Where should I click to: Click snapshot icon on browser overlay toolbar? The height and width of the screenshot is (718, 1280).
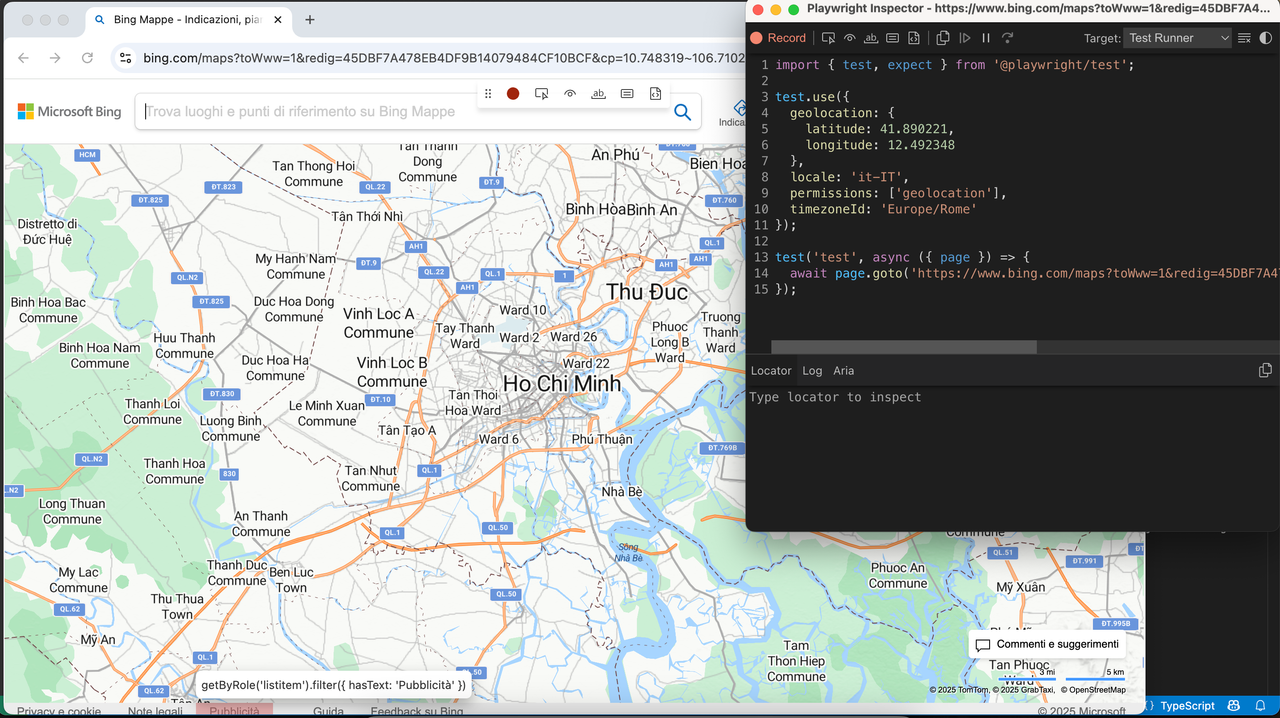655,93
